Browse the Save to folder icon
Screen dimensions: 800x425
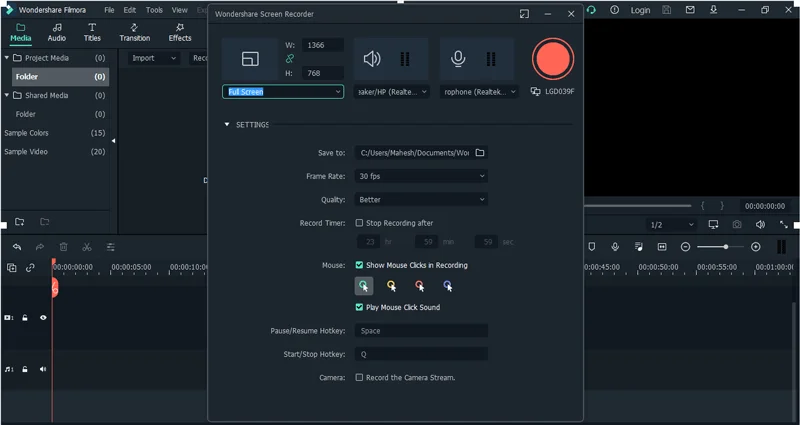(x=480, y=153)
